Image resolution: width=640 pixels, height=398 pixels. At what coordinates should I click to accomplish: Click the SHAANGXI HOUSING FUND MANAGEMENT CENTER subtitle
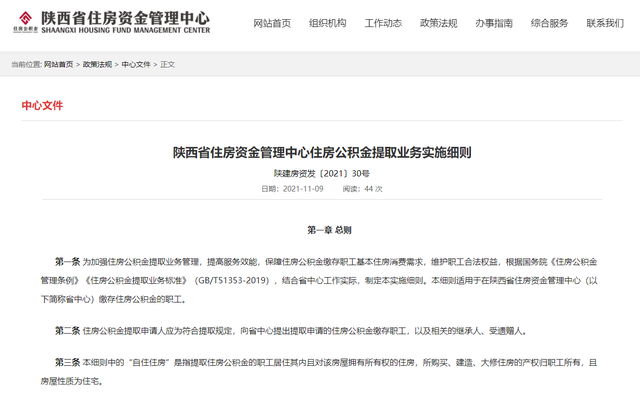pyautogui.click(x=126, y=30)
